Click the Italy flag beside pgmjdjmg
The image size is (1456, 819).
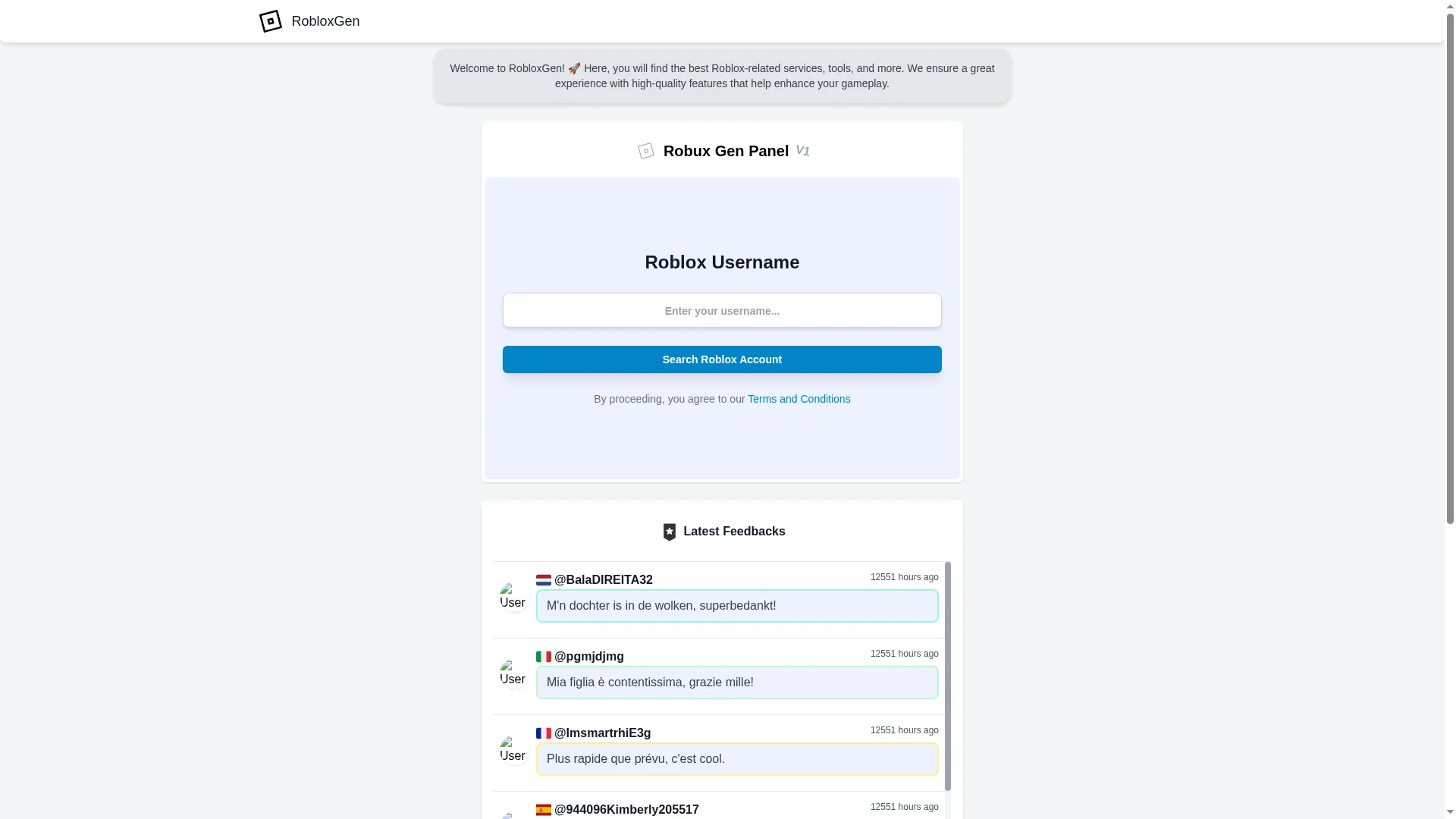pyautogui.click(x=544, y=657)
